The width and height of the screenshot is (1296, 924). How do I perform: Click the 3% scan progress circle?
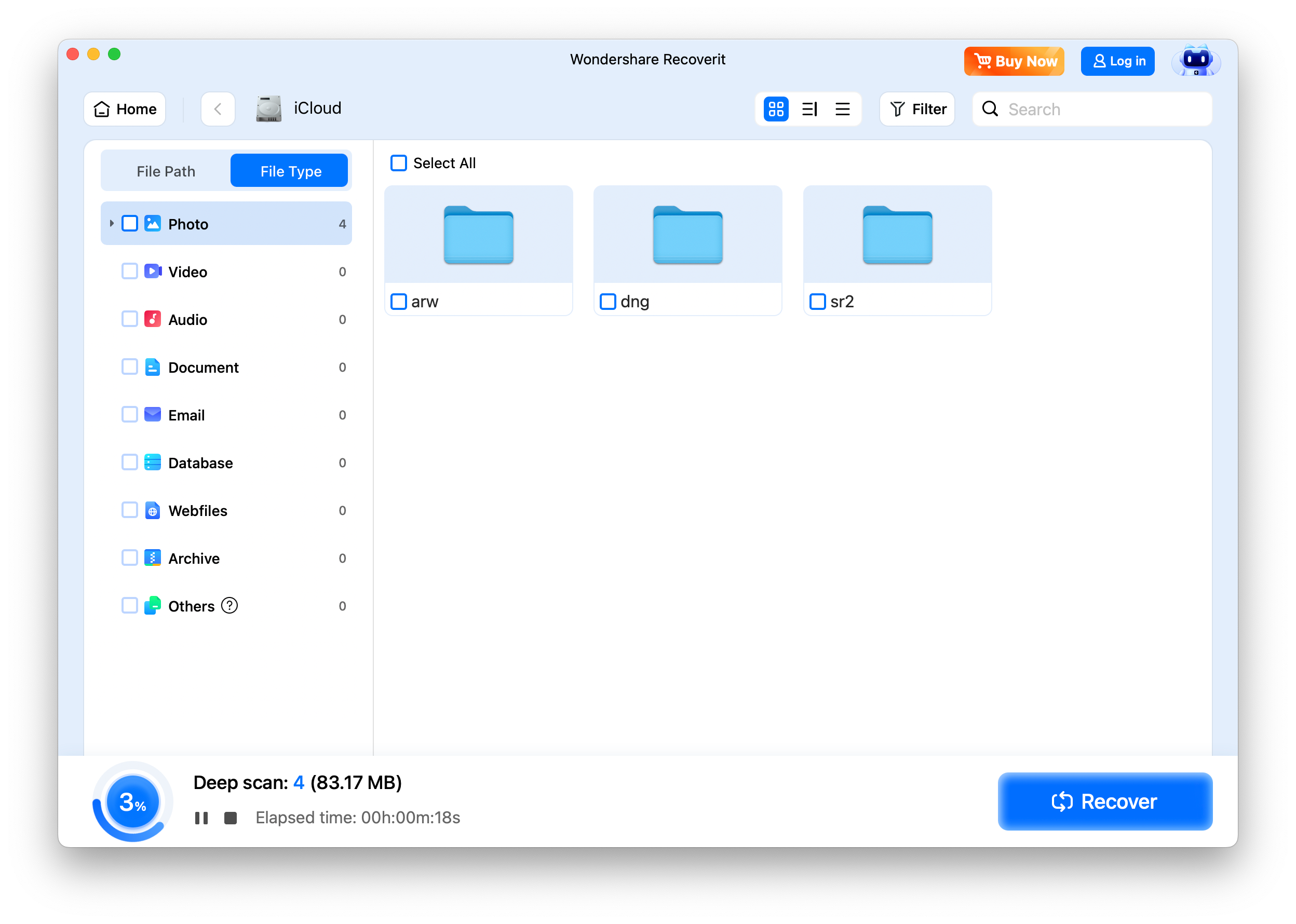click(132, 802)
